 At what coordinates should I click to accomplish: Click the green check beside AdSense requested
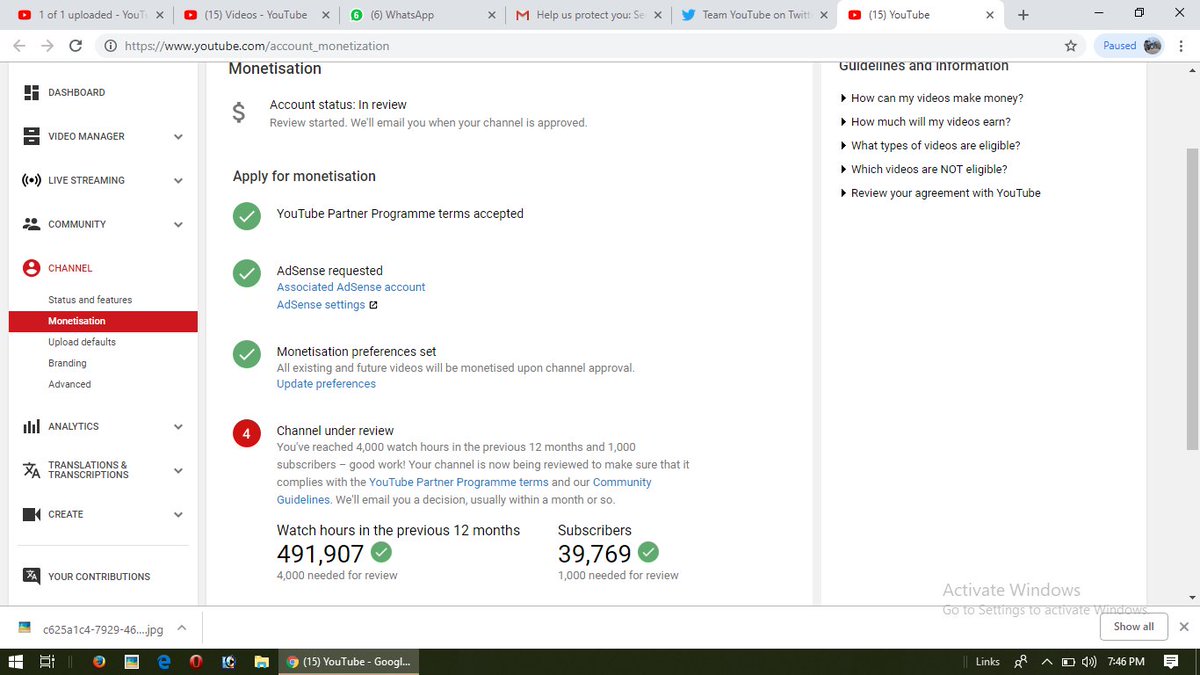pos(246,272)
